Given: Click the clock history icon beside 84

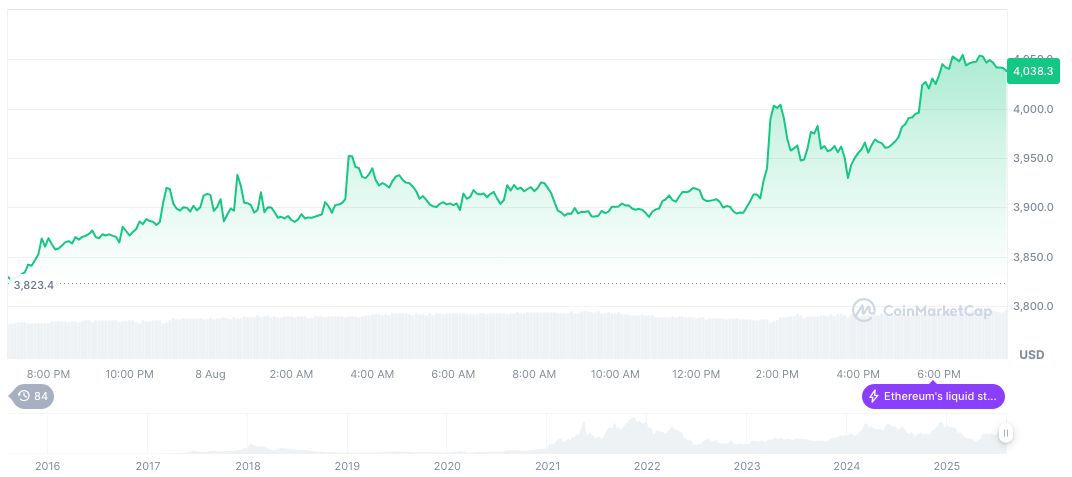Looking at the screenshot, I should [23, 397].
